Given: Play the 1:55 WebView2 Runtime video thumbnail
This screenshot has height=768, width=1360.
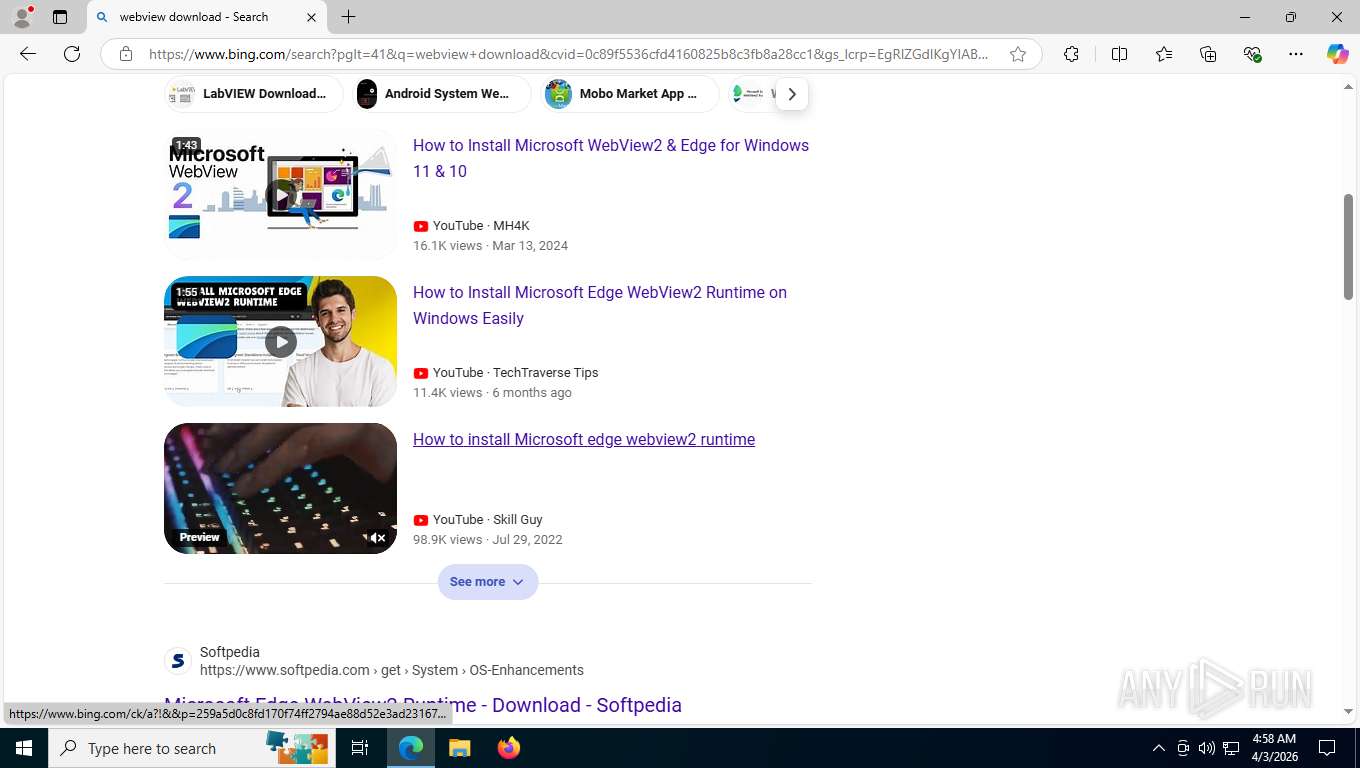Looking at the screenshot, I should point(280,341).
